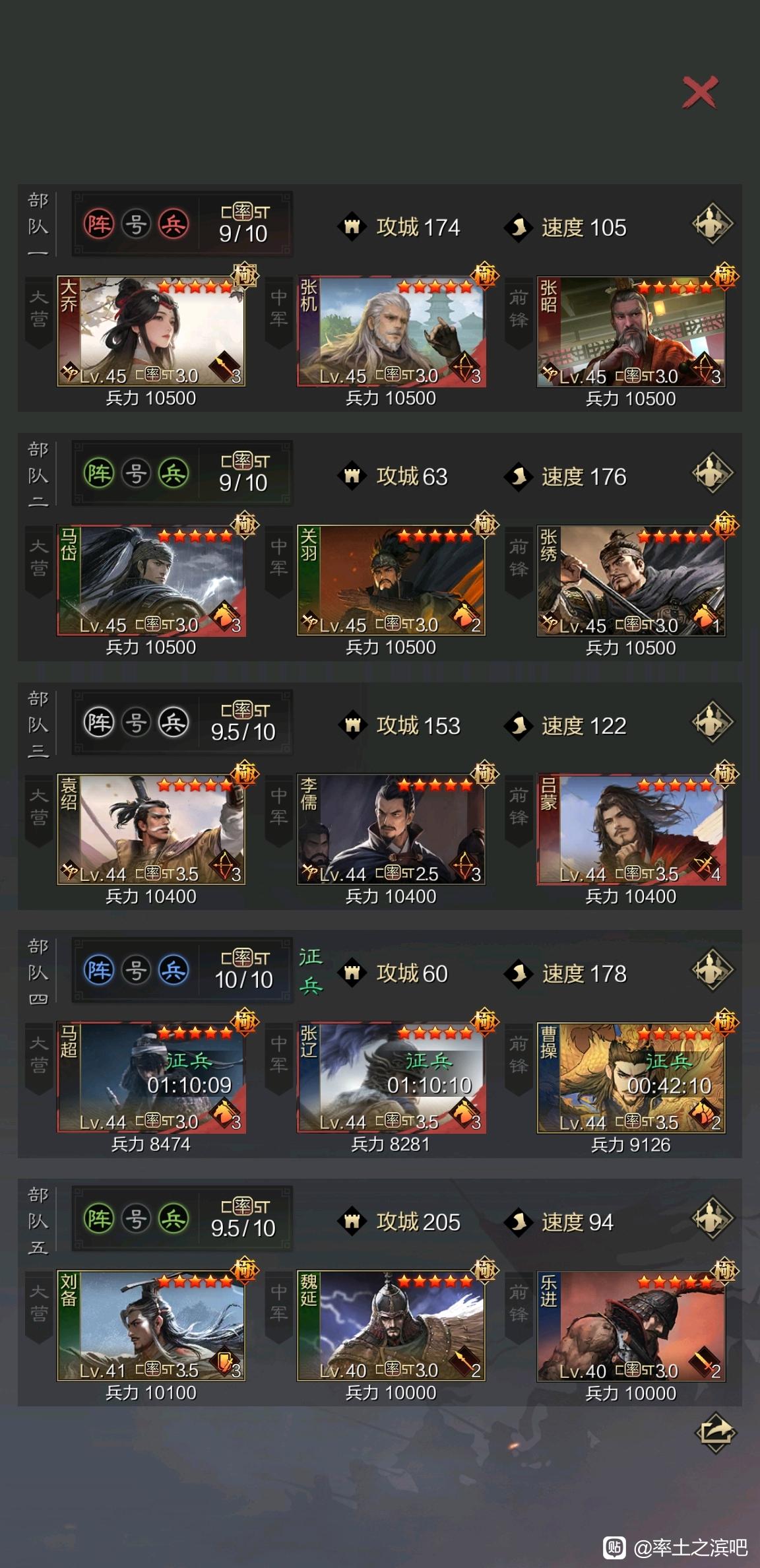Viewport: 760px width, 1568px height.
Task: Tap the green 号 badge of Troop Two
Action: (x=136, y=473)
